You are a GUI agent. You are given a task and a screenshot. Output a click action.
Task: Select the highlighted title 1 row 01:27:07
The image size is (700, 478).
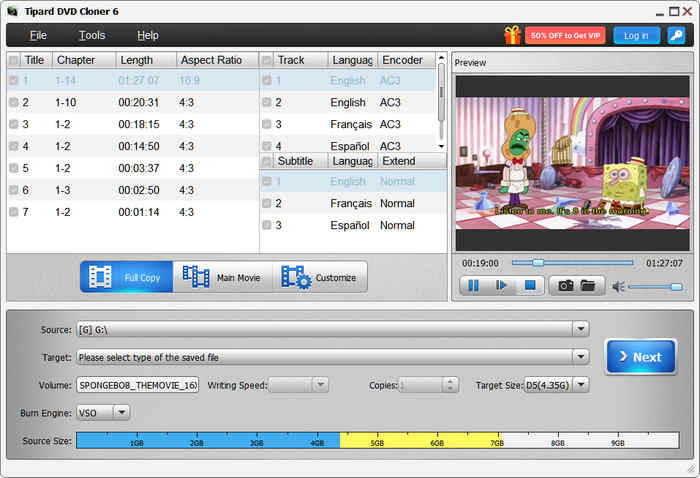133,80
